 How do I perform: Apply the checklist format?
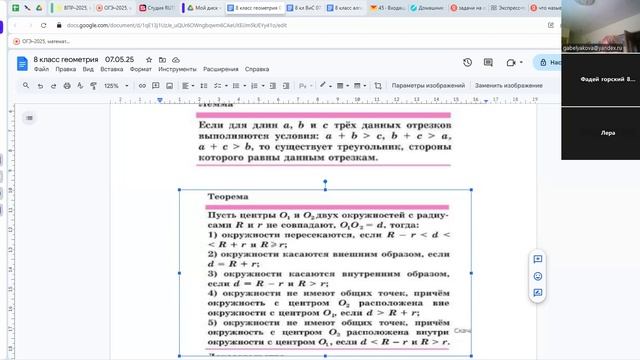tap(217, 86)
